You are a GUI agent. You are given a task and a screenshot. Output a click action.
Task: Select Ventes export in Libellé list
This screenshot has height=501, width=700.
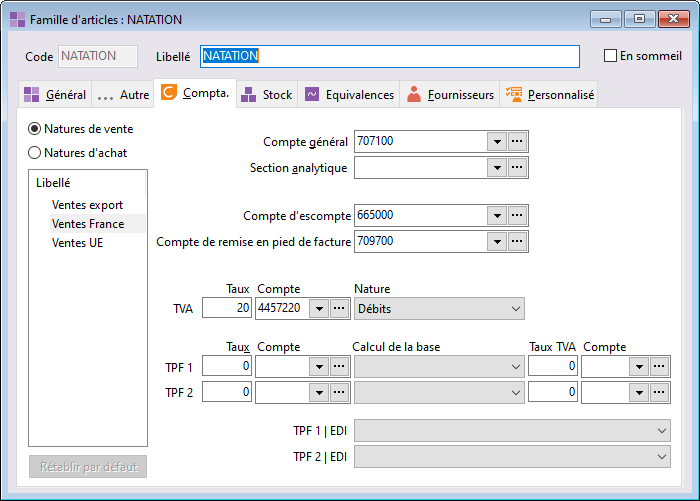[x=88, y=205]
